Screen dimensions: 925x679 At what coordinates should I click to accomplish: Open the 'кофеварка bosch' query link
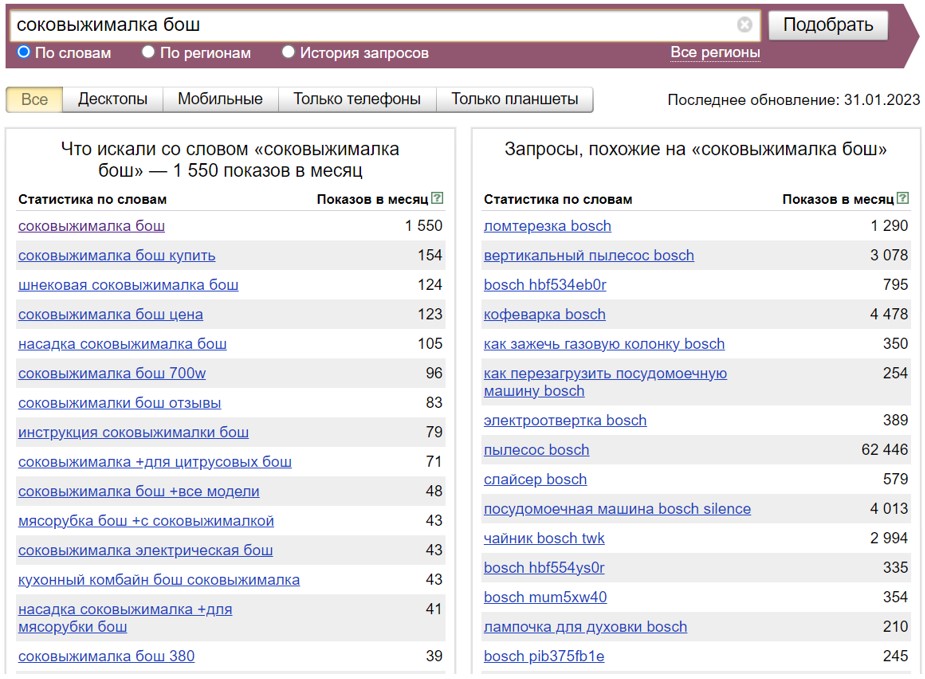pos(544,314)
